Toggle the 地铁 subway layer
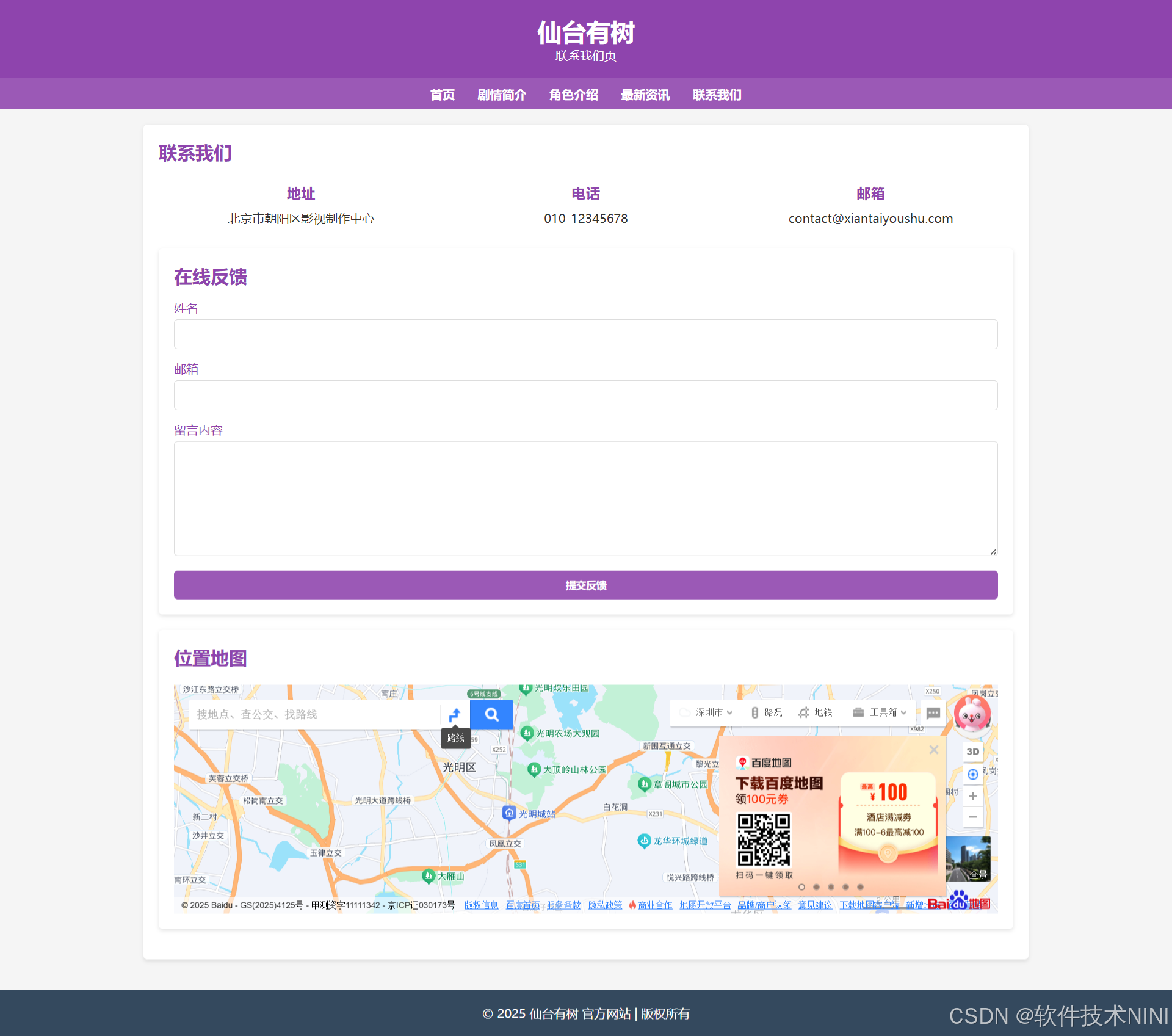Viewport: 1172px width, 1036px height. tap(816, 712)
